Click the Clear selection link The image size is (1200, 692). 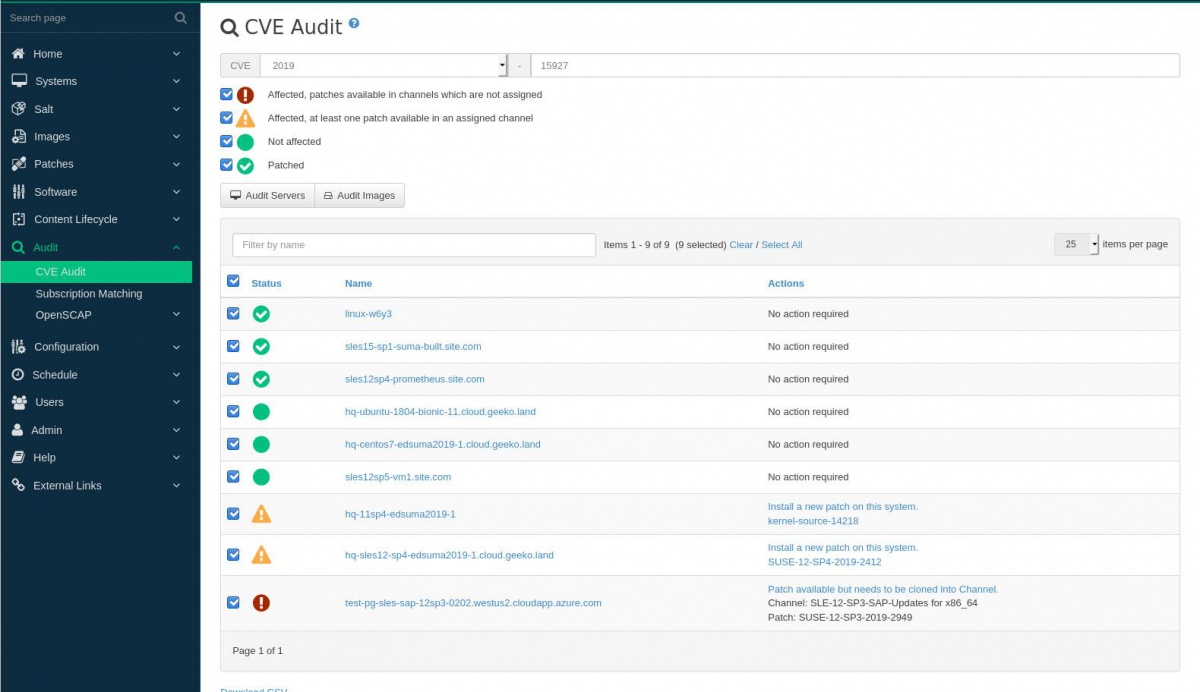click(x=740, y=245)
